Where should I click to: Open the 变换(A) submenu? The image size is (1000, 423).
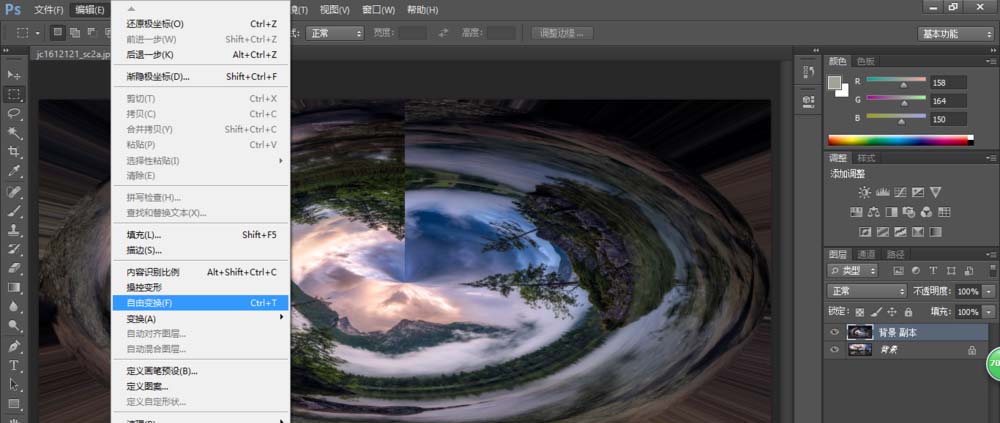(200, 318)
